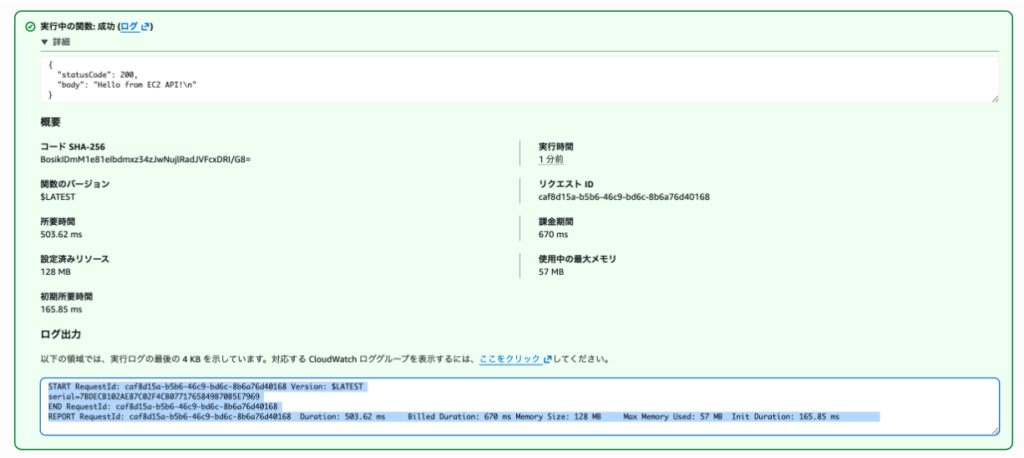Click the 関数のバージョン label
Viewport: 1024px width, 458px height.
[x=74, y=184]
